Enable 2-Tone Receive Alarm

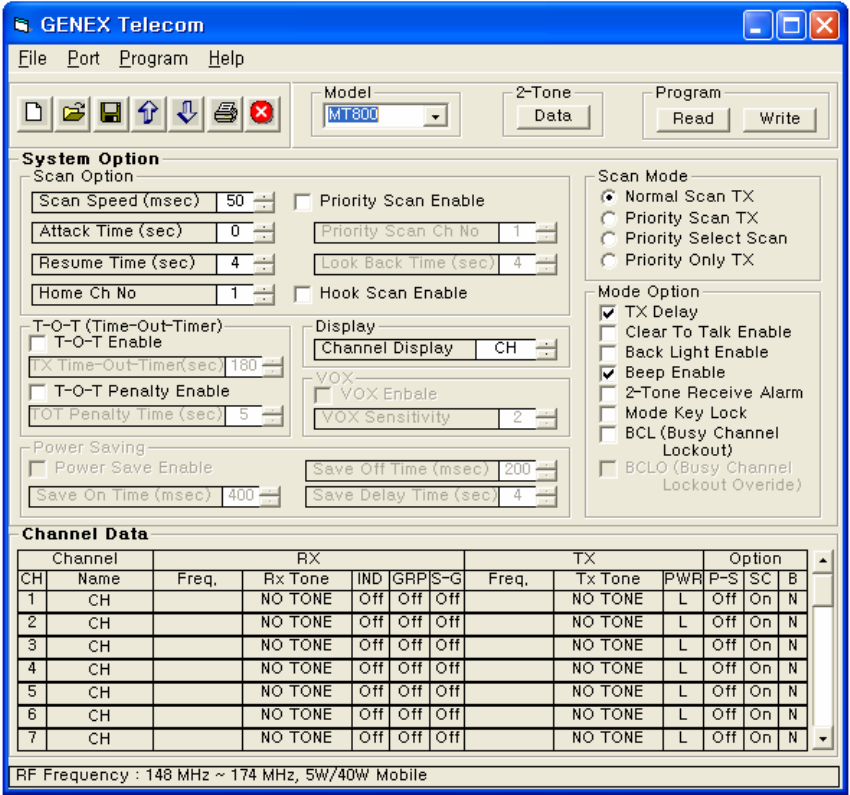608,393
